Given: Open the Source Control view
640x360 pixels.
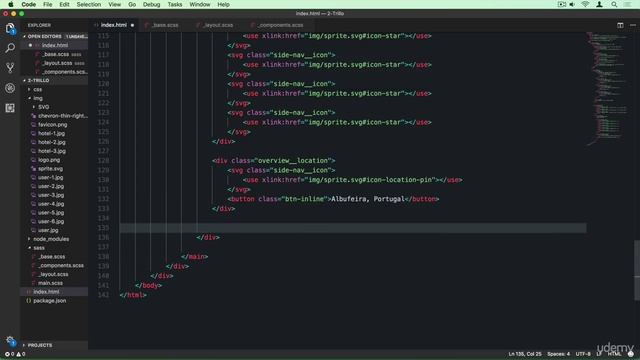Looking at the screenshot, I should pos(10,68).
